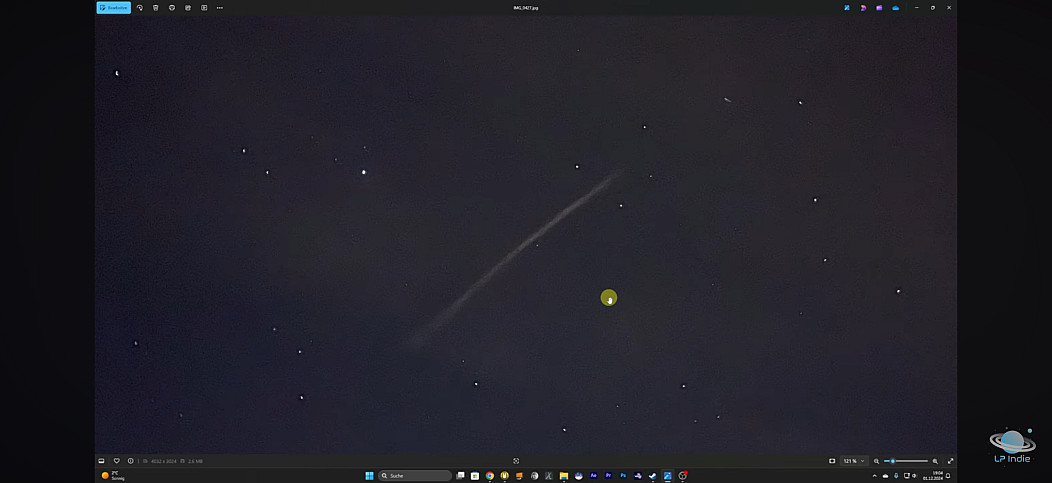Open the three-dots more options menu
This screenshot has height=483, width=1052.
220,7
